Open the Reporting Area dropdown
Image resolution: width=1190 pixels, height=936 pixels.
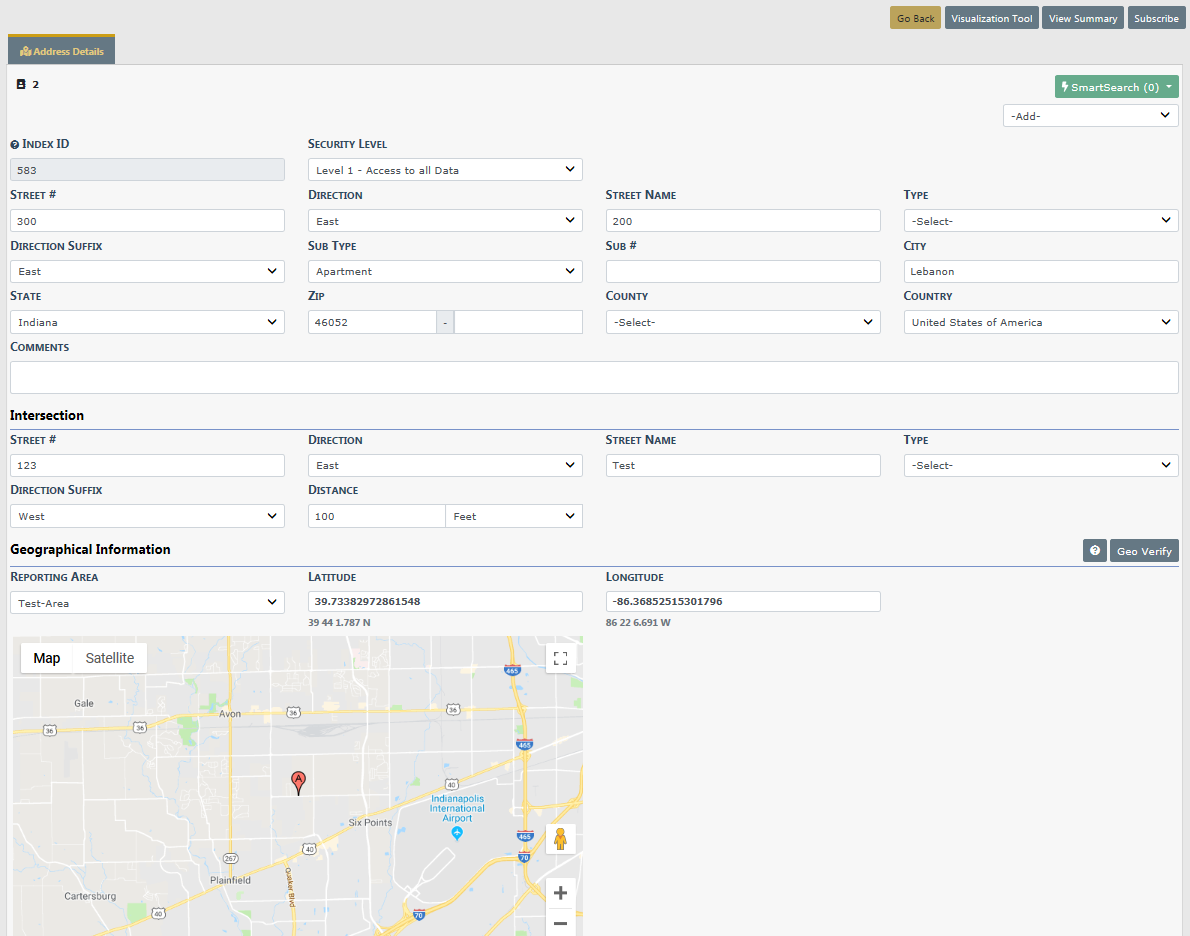147,603
